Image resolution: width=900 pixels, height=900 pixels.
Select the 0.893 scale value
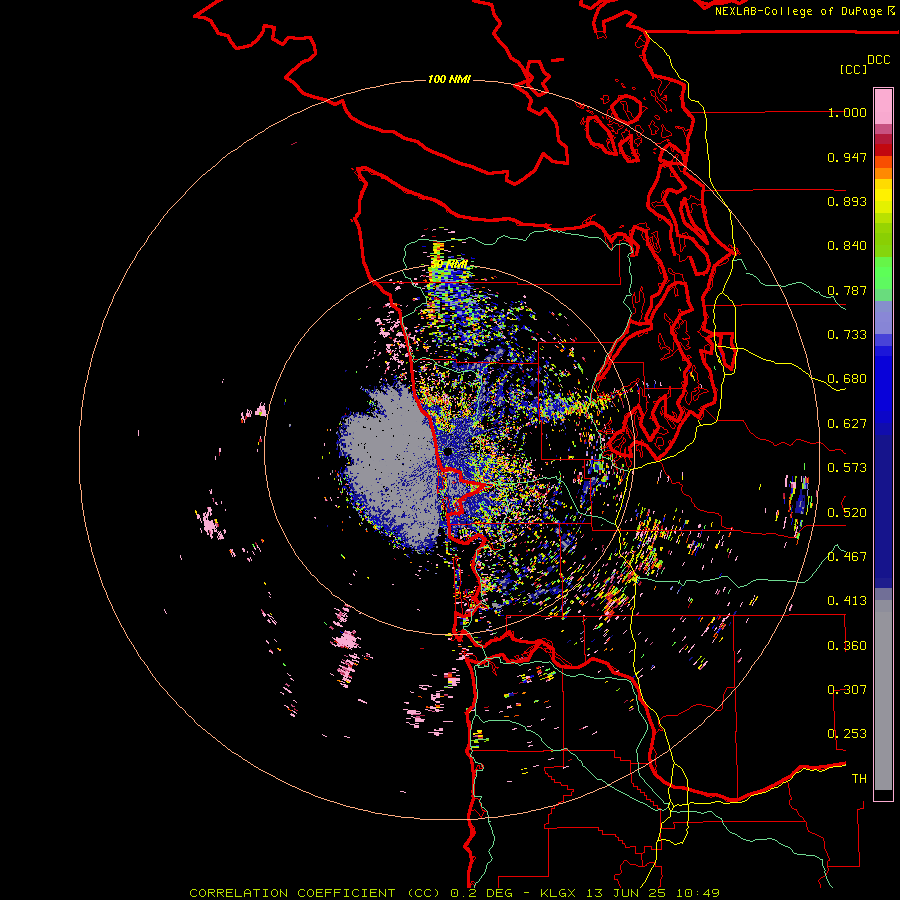pyautogui.click(x=847, y=201)
